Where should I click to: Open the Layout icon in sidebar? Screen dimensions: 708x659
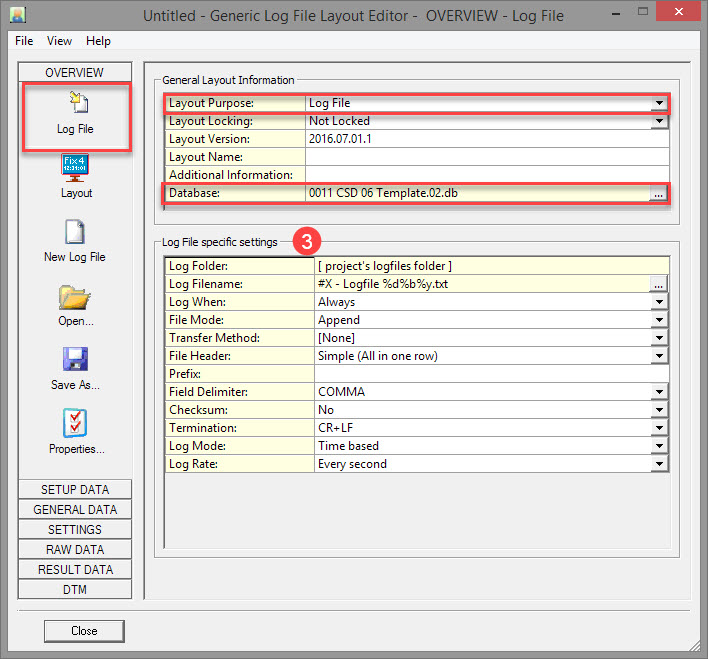click(75, 168)
